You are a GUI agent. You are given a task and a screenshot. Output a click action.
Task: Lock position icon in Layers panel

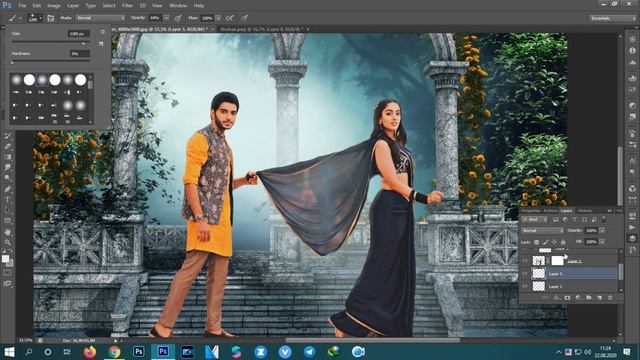click(x=554, y=242)
